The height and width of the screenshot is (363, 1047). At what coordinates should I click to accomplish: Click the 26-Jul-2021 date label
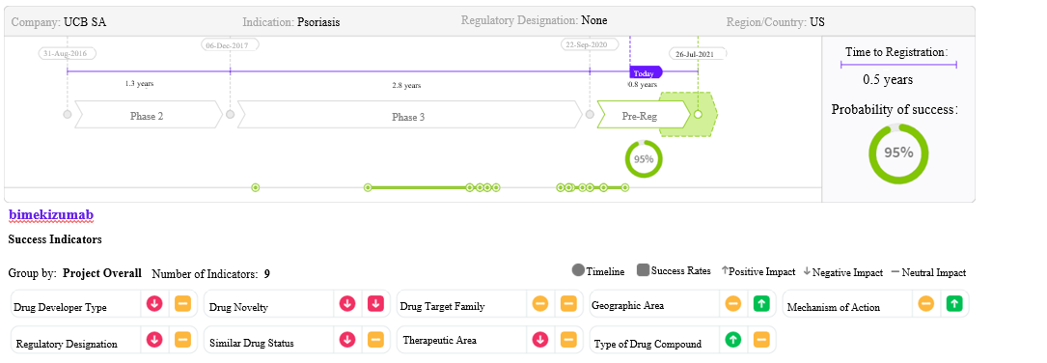(x=698, y=53)
